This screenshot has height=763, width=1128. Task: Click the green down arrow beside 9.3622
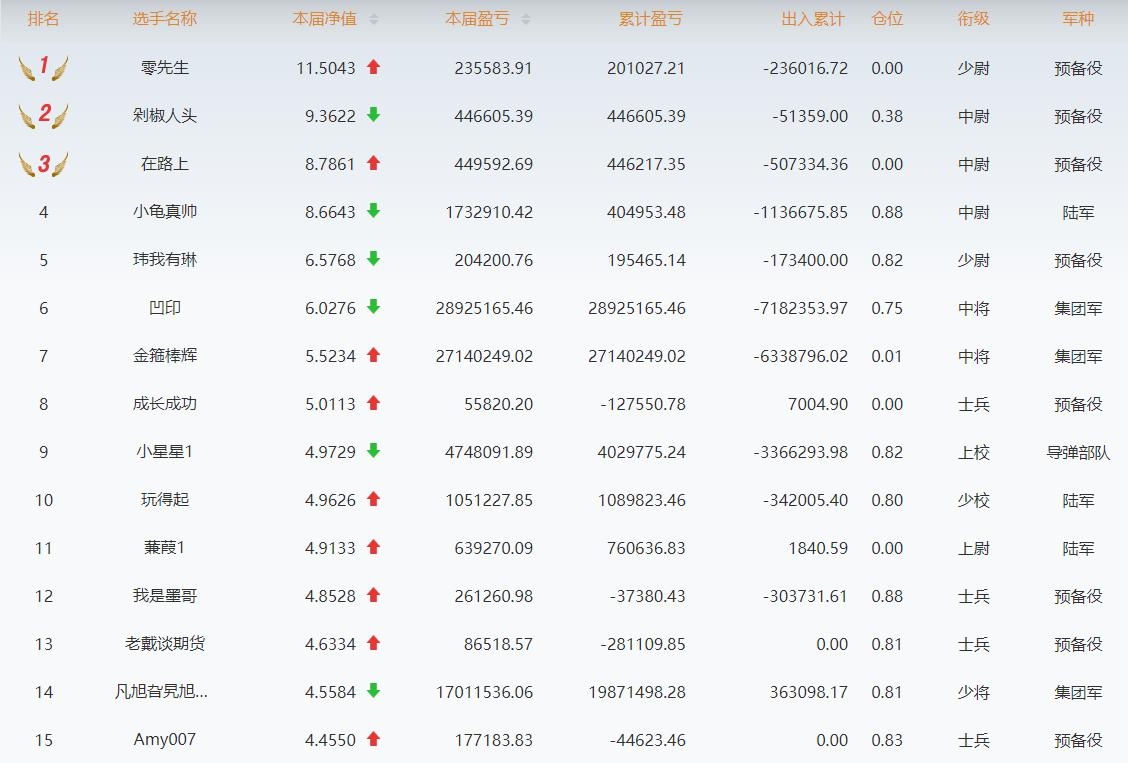pyautogui.click(x=373, y=115)
